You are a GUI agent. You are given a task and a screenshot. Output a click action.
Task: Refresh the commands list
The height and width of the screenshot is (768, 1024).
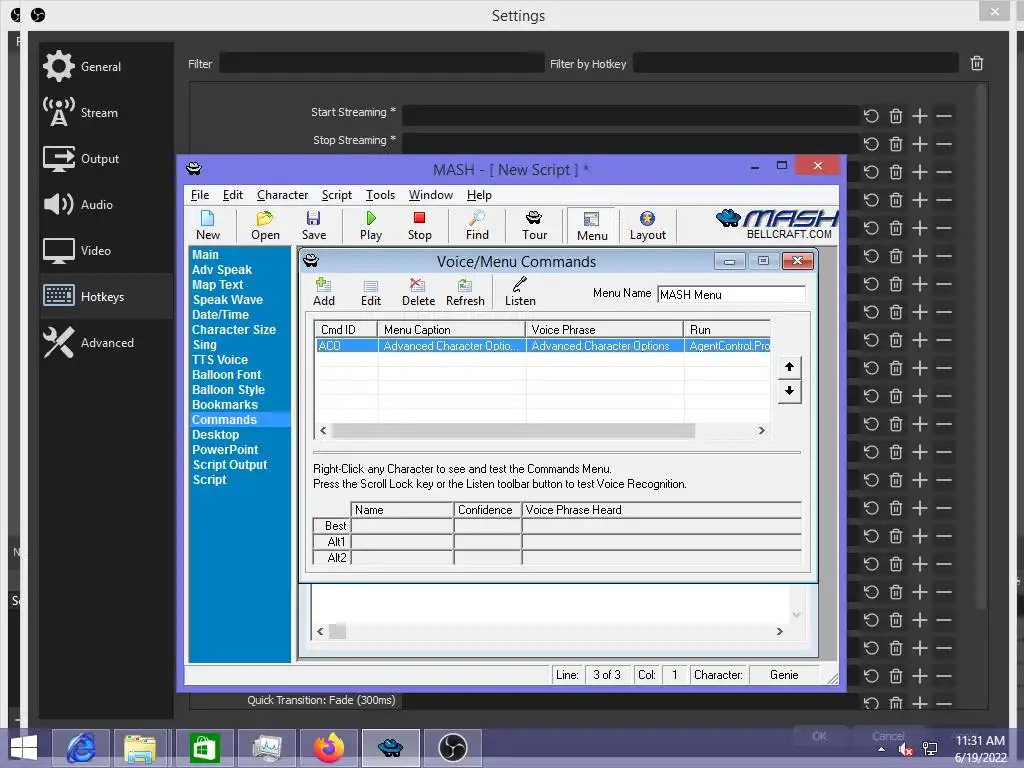[x=465, y=292]
